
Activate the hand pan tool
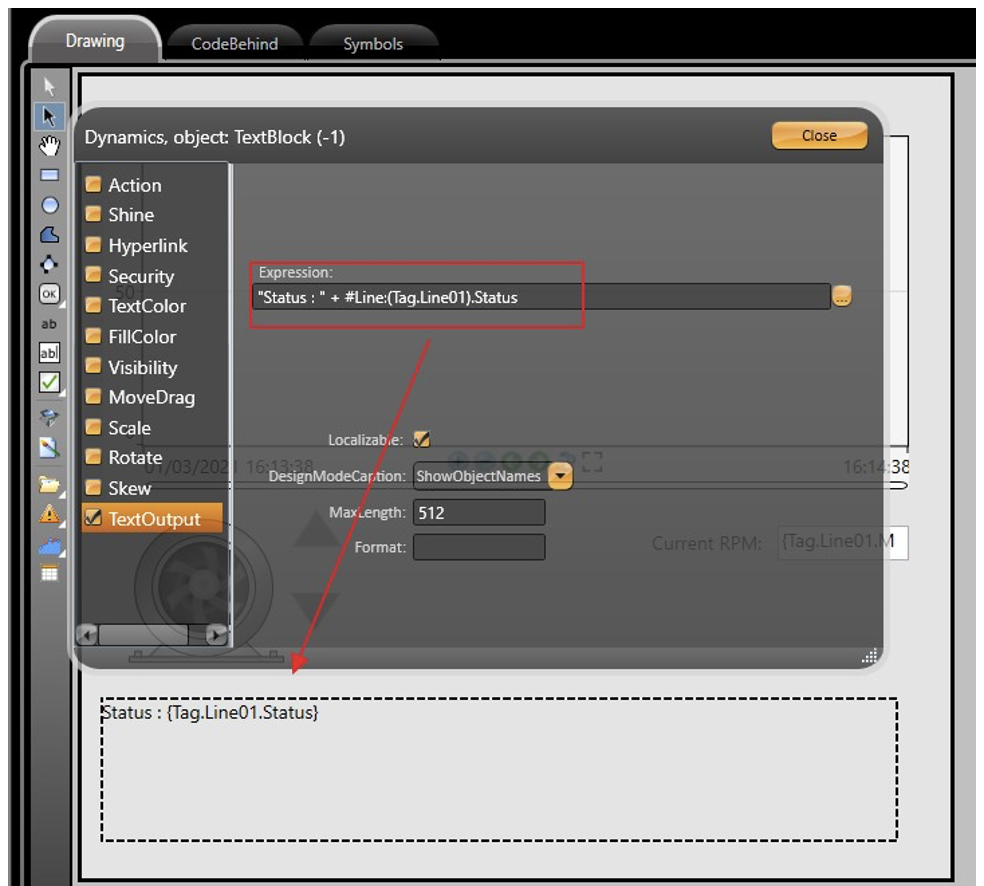tap(49, 146)
